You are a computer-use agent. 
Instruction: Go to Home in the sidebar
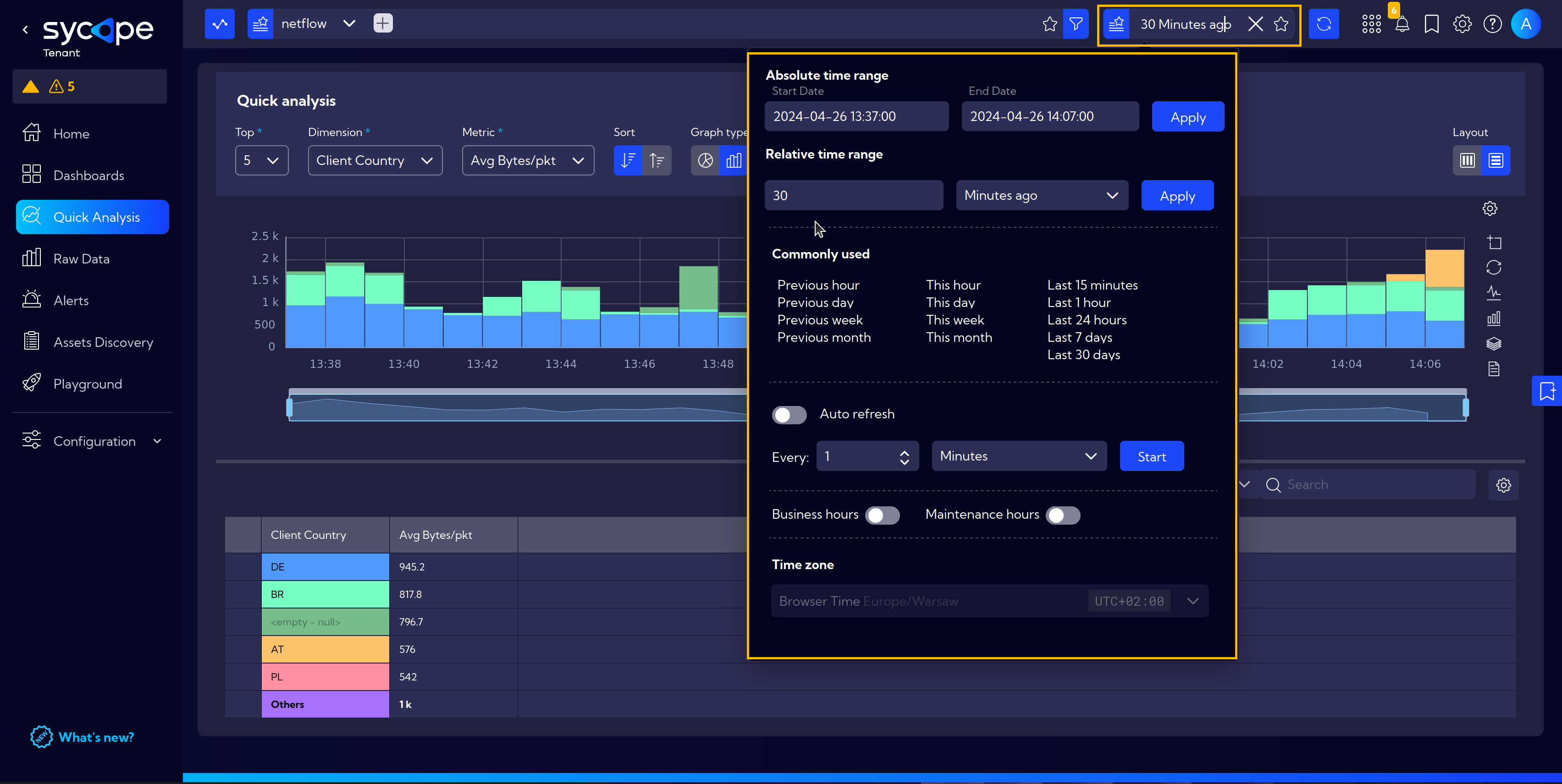(92, 133)
